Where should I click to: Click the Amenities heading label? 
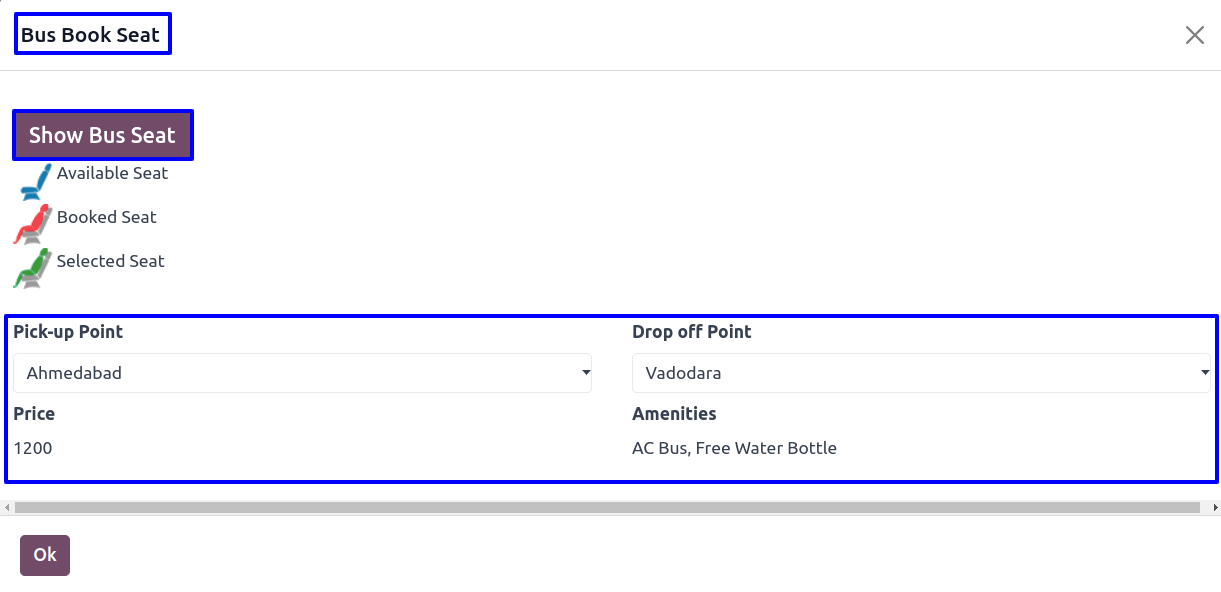[x=674, y=414]
